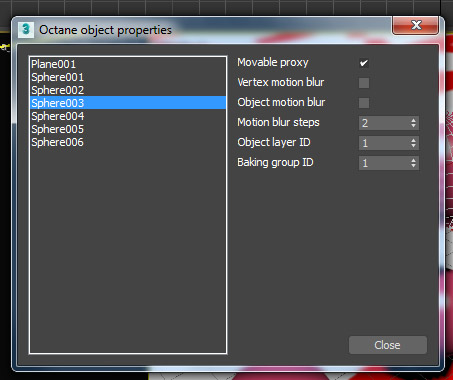Select Sphere006 in the object list

pos(128,142)
